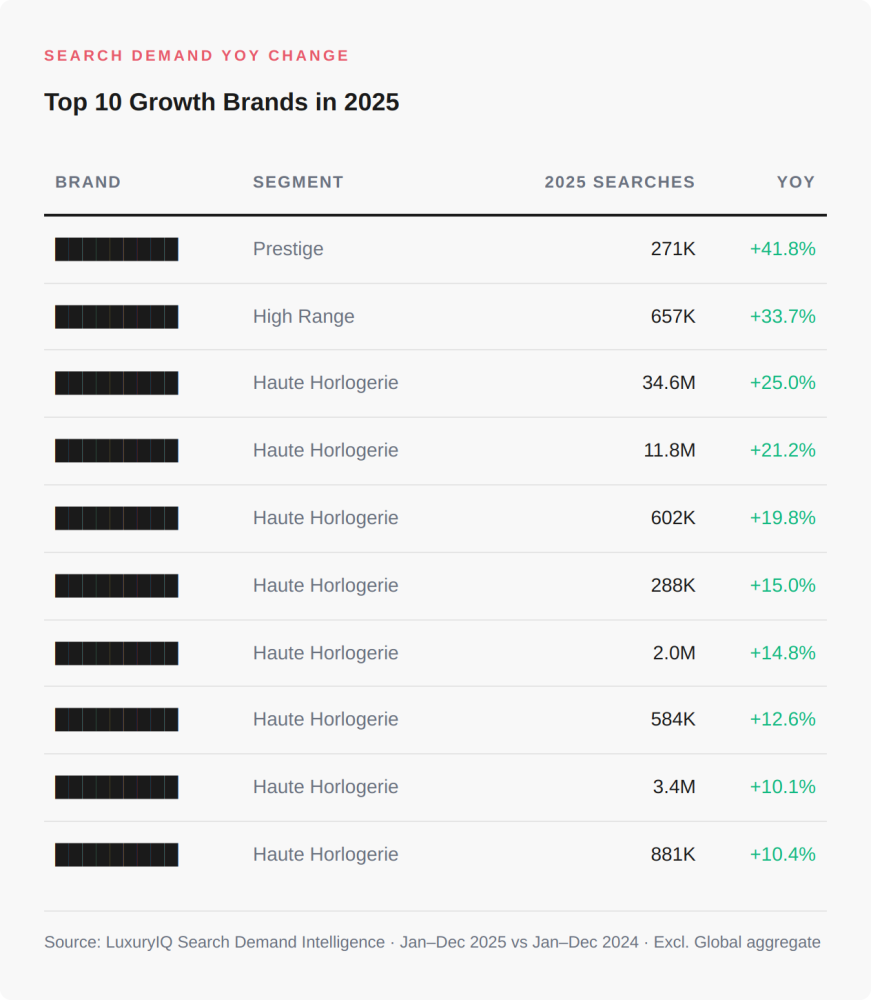Select the +10.4% YoY value
The image size is (871, 1000).
(782, 855)
